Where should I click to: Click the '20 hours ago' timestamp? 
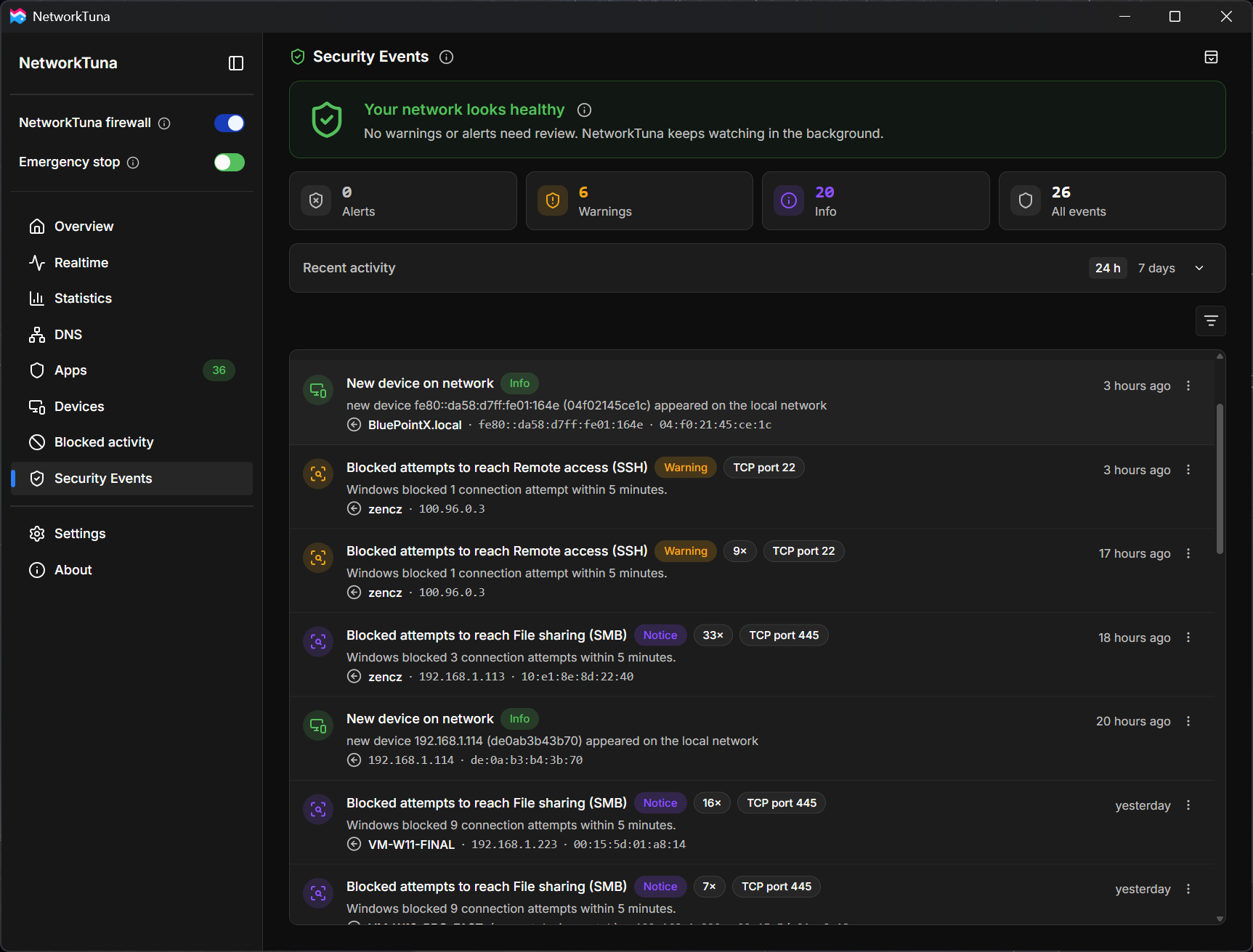[x=1133, y=721]
